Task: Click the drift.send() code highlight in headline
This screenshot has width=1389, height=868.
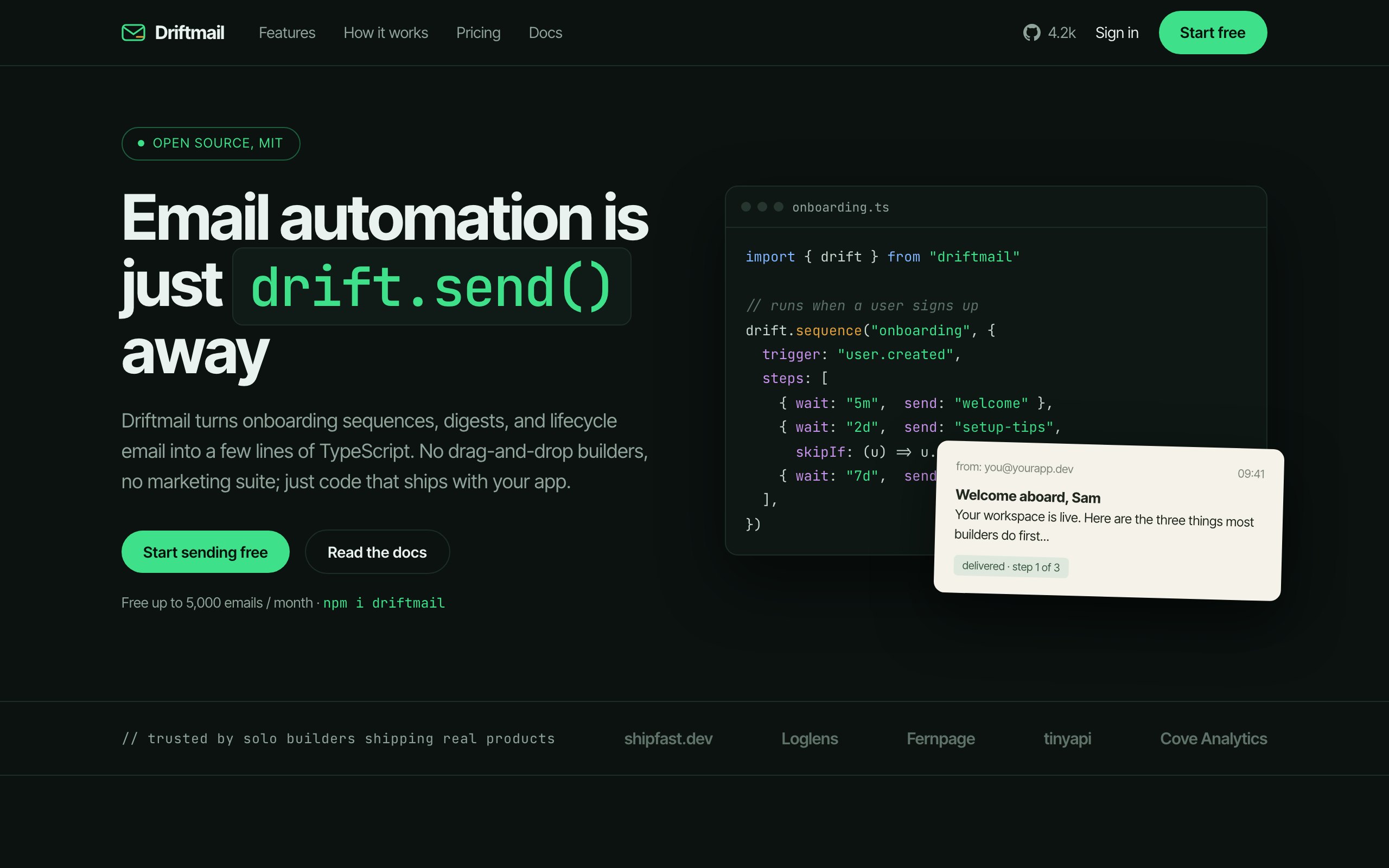Action: point(432,286)
